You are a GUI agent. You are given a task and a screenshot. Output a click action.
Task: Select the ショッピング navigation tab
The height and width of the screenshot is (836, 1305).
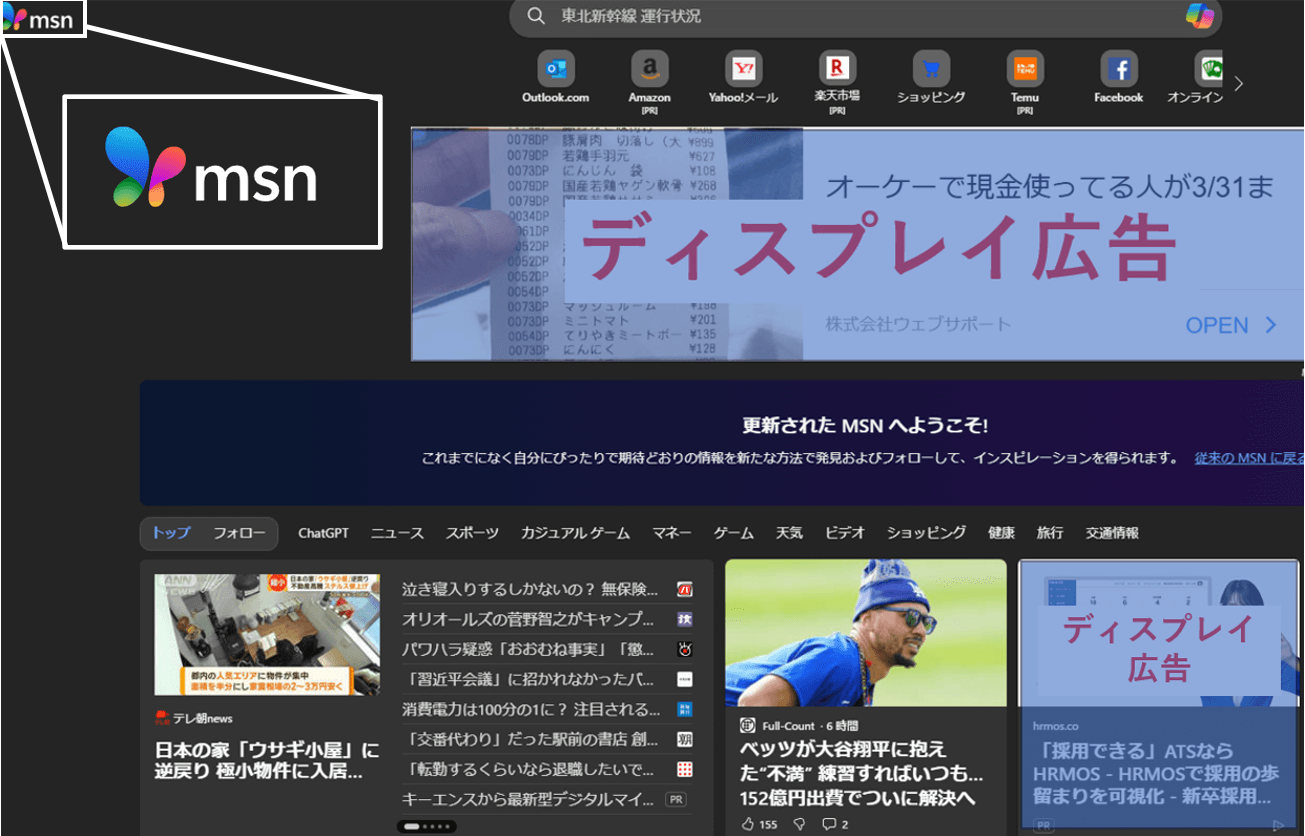pyautogui.click(x=926, y=533)
